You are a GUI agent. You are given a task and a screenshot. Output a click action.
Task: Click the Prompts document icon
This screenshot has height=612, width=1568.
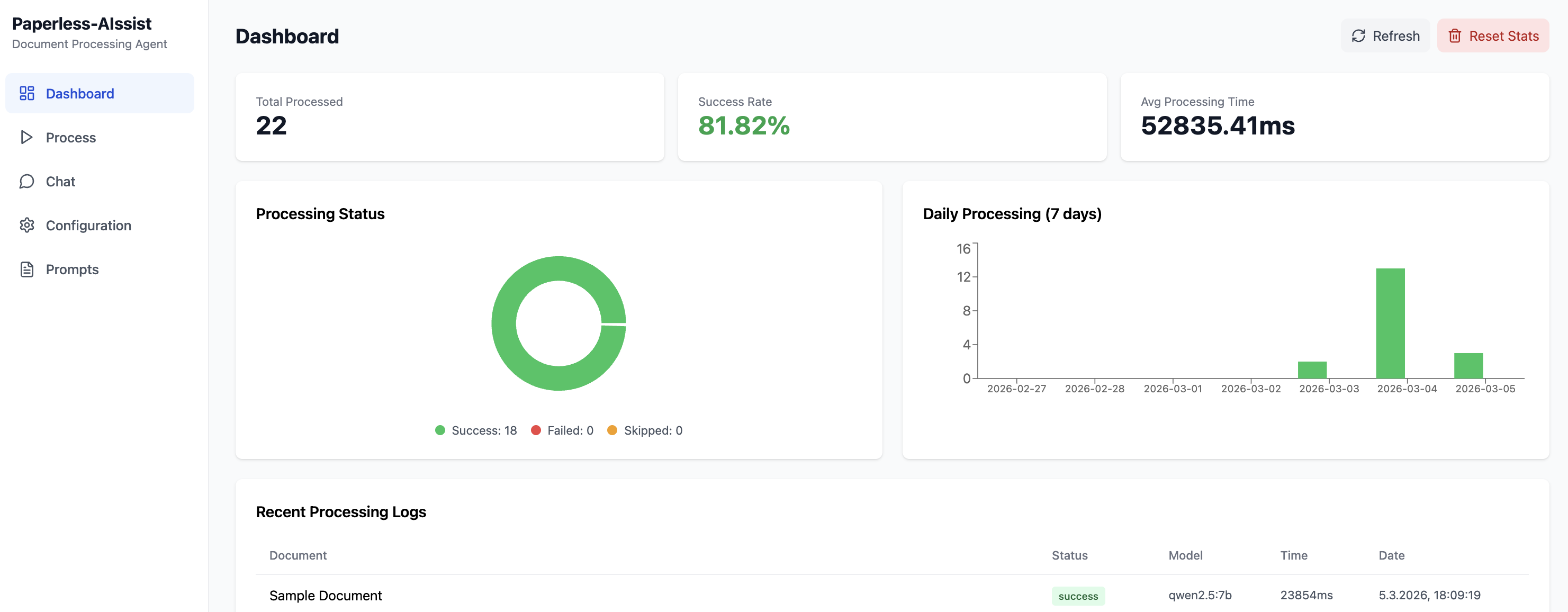pos(27,269)
